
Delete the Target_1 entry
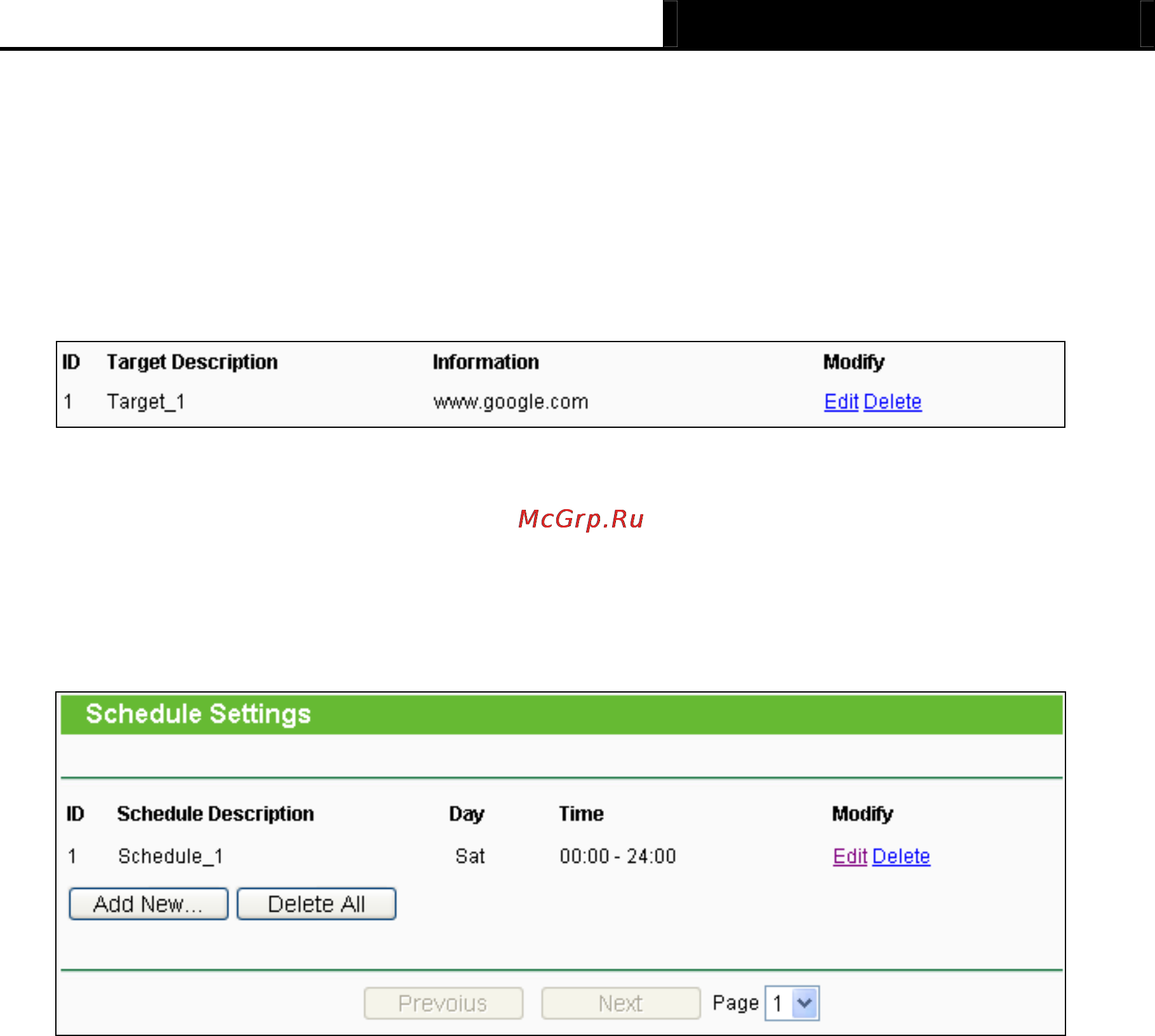[893, 402]
